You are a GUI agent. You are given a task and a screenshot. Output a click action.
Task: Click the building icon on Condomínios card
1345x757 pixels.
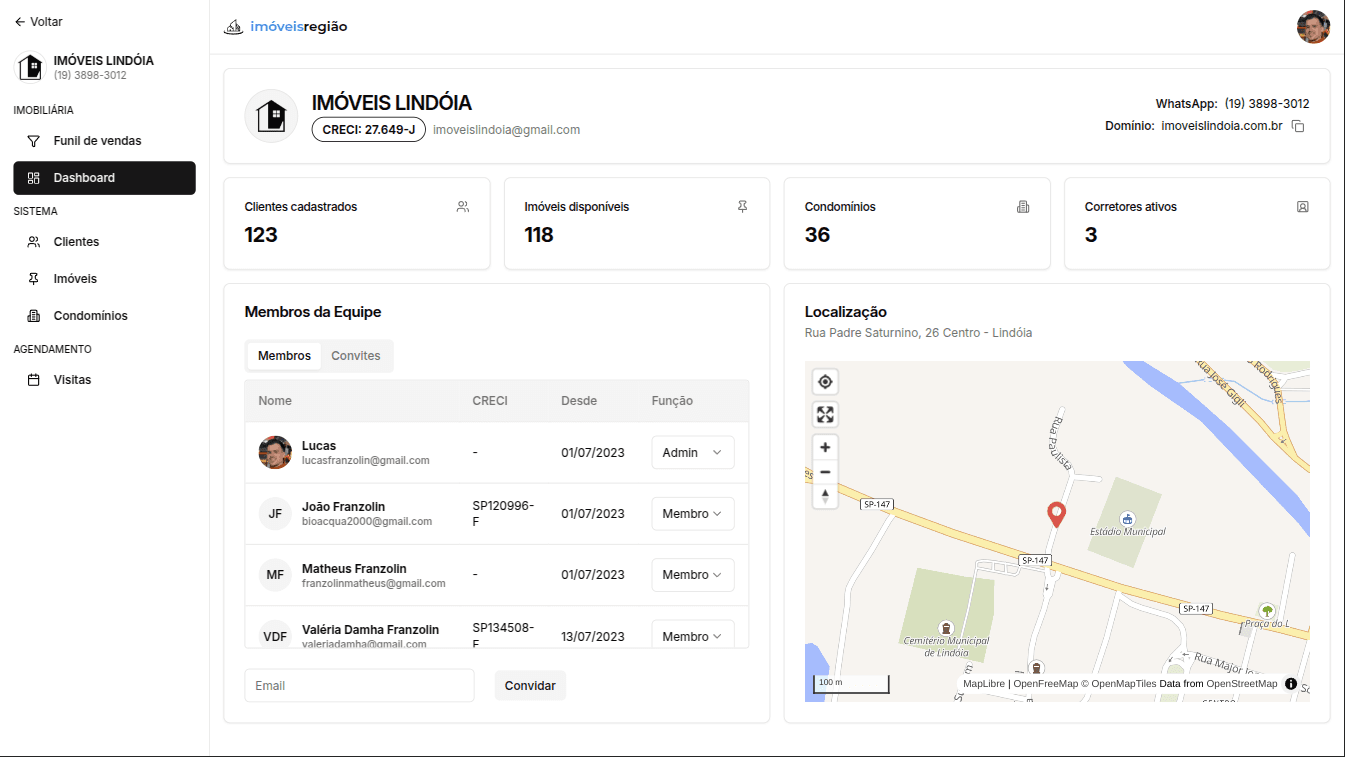click(1022, 207)
